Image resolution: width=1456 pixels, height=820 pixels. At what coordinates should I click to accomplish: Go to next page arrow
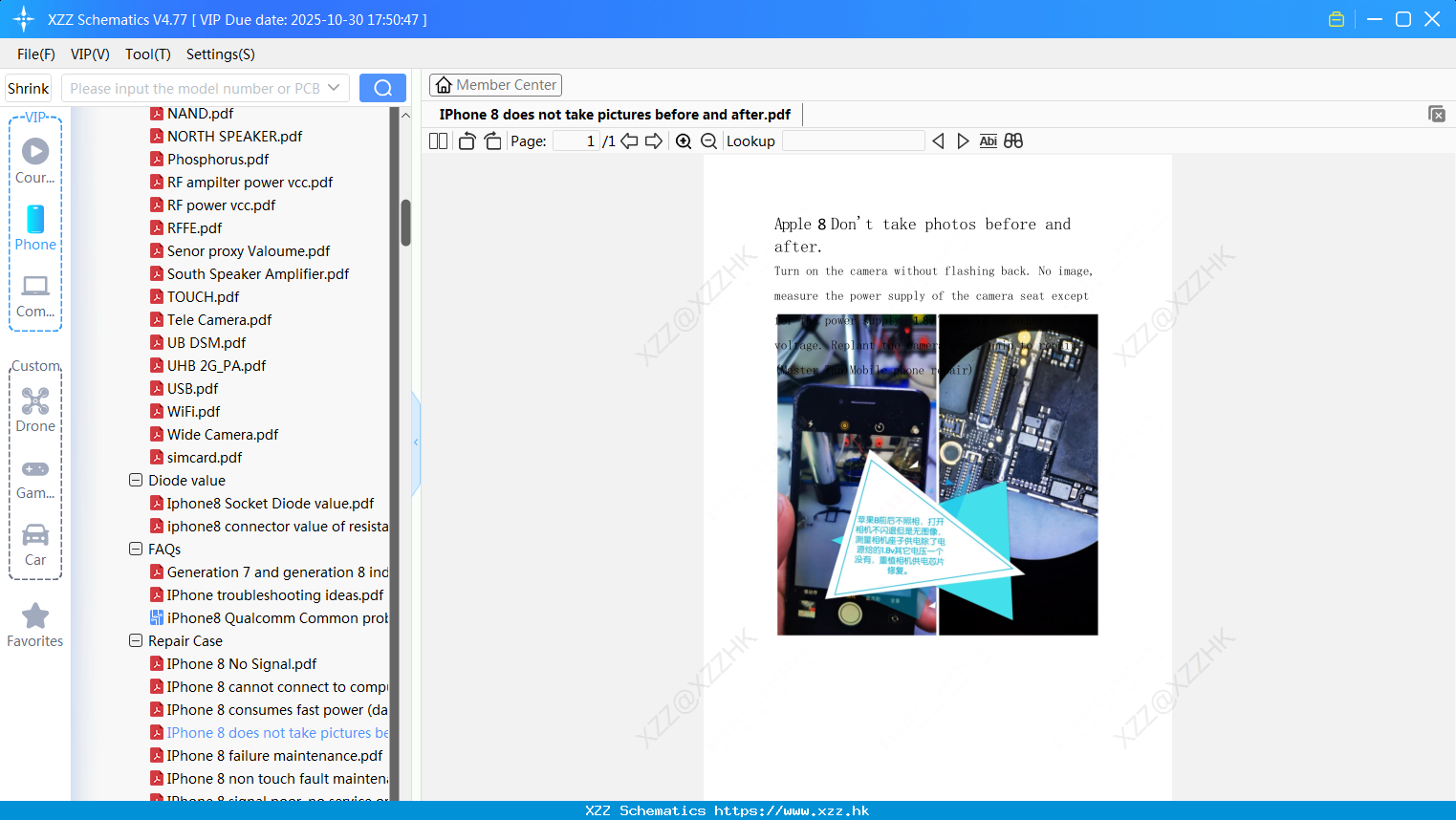[654, 141]
